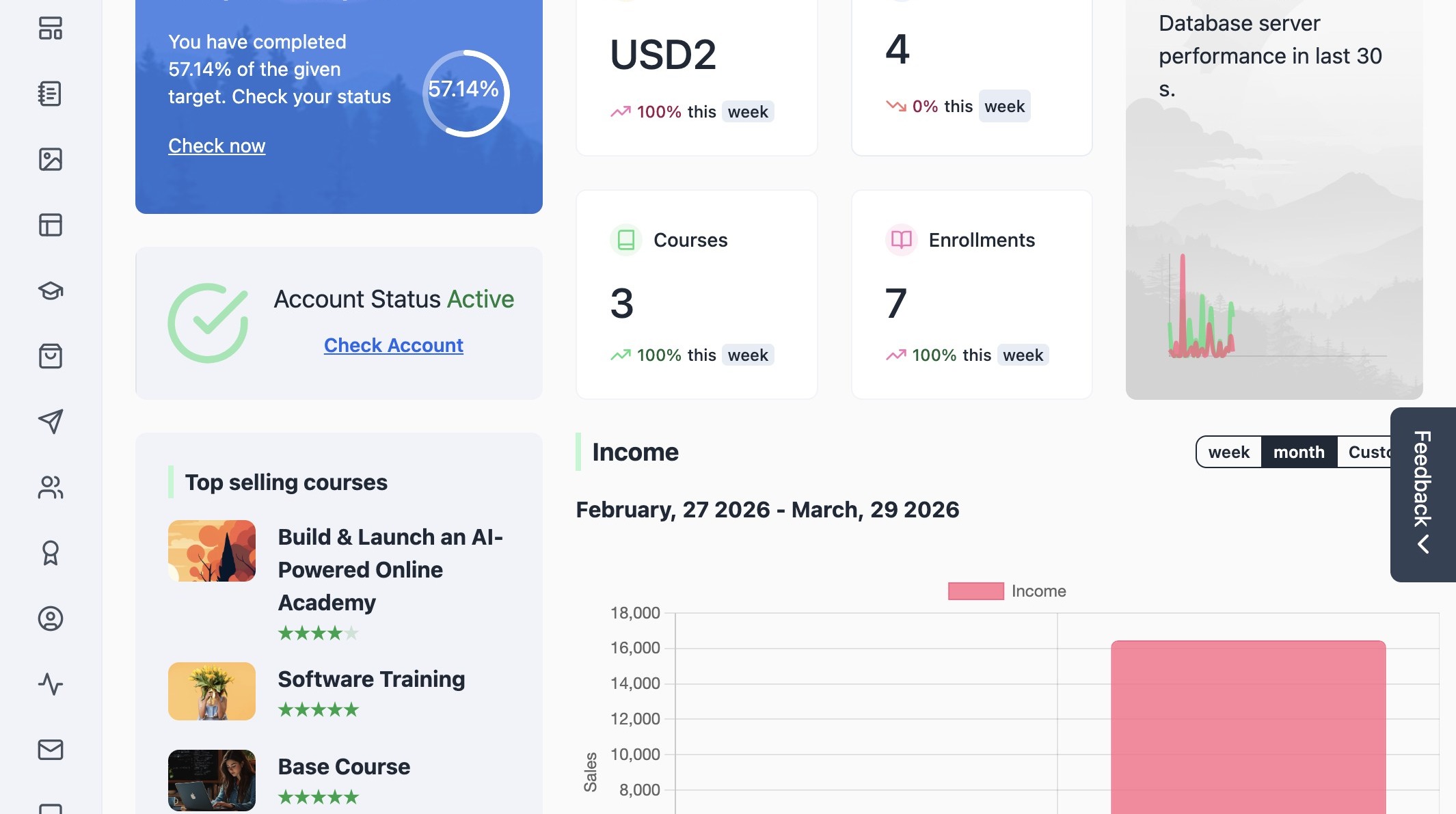Image resolution: width=1456 pixels, height=814 pixels.
Task: Click the '18,000' axis label
Action: click(635, 613)
